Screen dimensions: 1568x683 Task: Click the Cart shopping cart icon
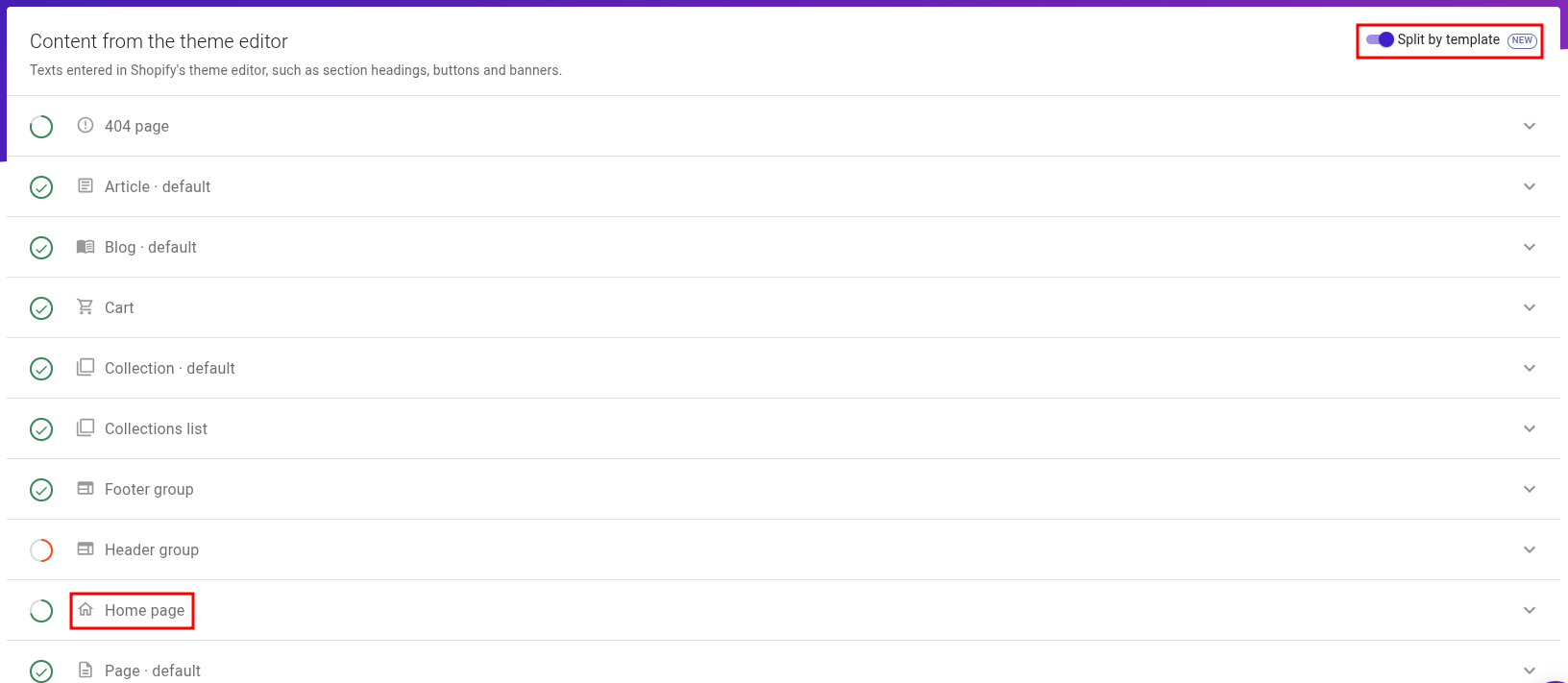86,306
